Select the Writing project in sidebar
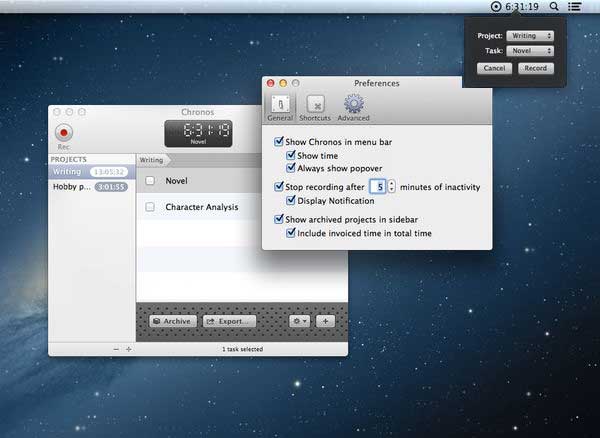600x438 pixels. (92, 172)
